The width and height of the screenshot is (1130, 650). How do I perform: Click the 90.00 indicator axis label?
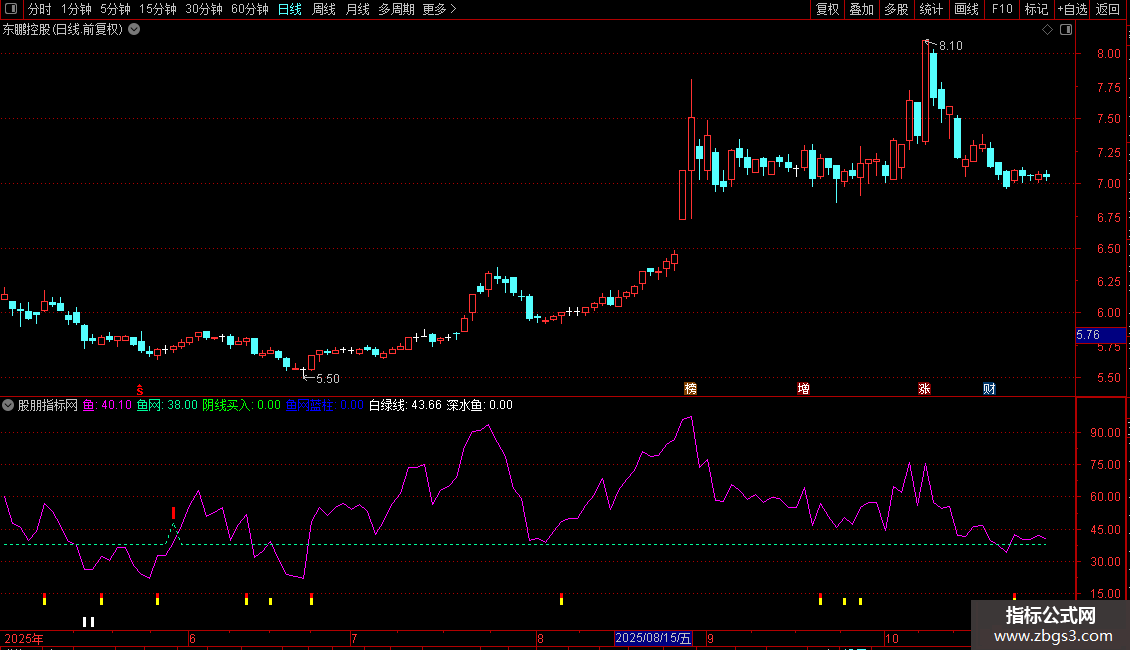point(1105,433)
